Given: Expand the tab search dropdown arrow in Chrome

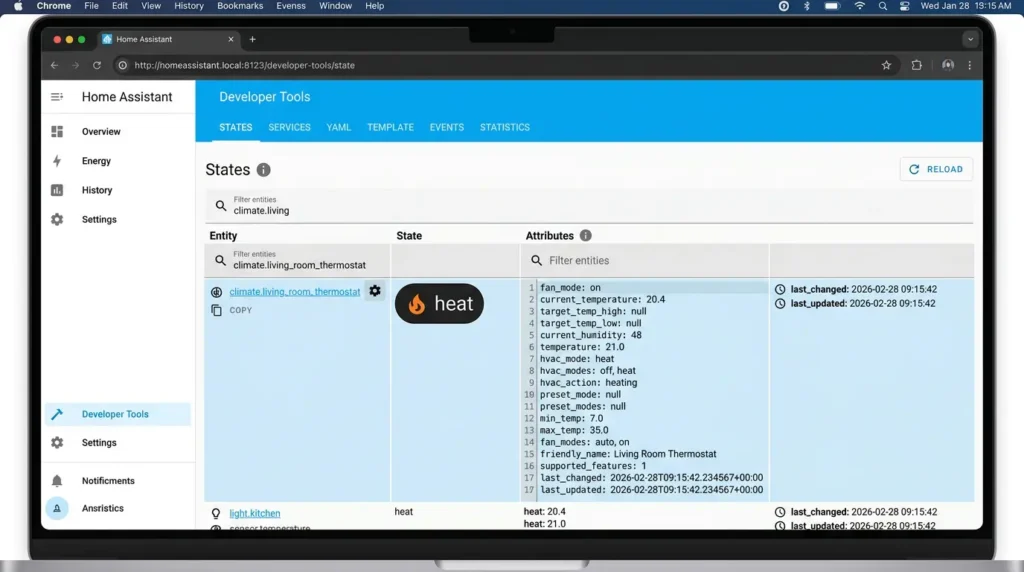Looking at the screenshot, I should click(x=970, y=39).
